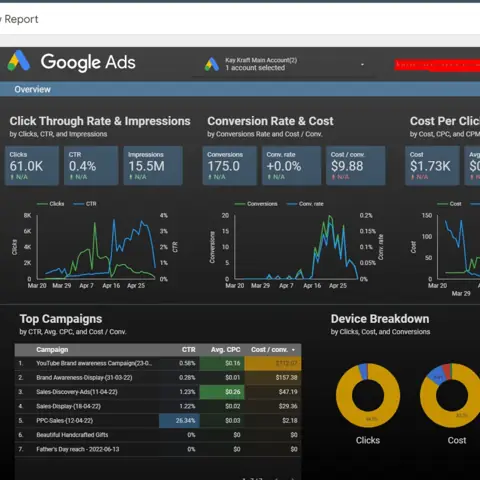
Task: Click the Device Breakdown heading
Action: (380, 319)
